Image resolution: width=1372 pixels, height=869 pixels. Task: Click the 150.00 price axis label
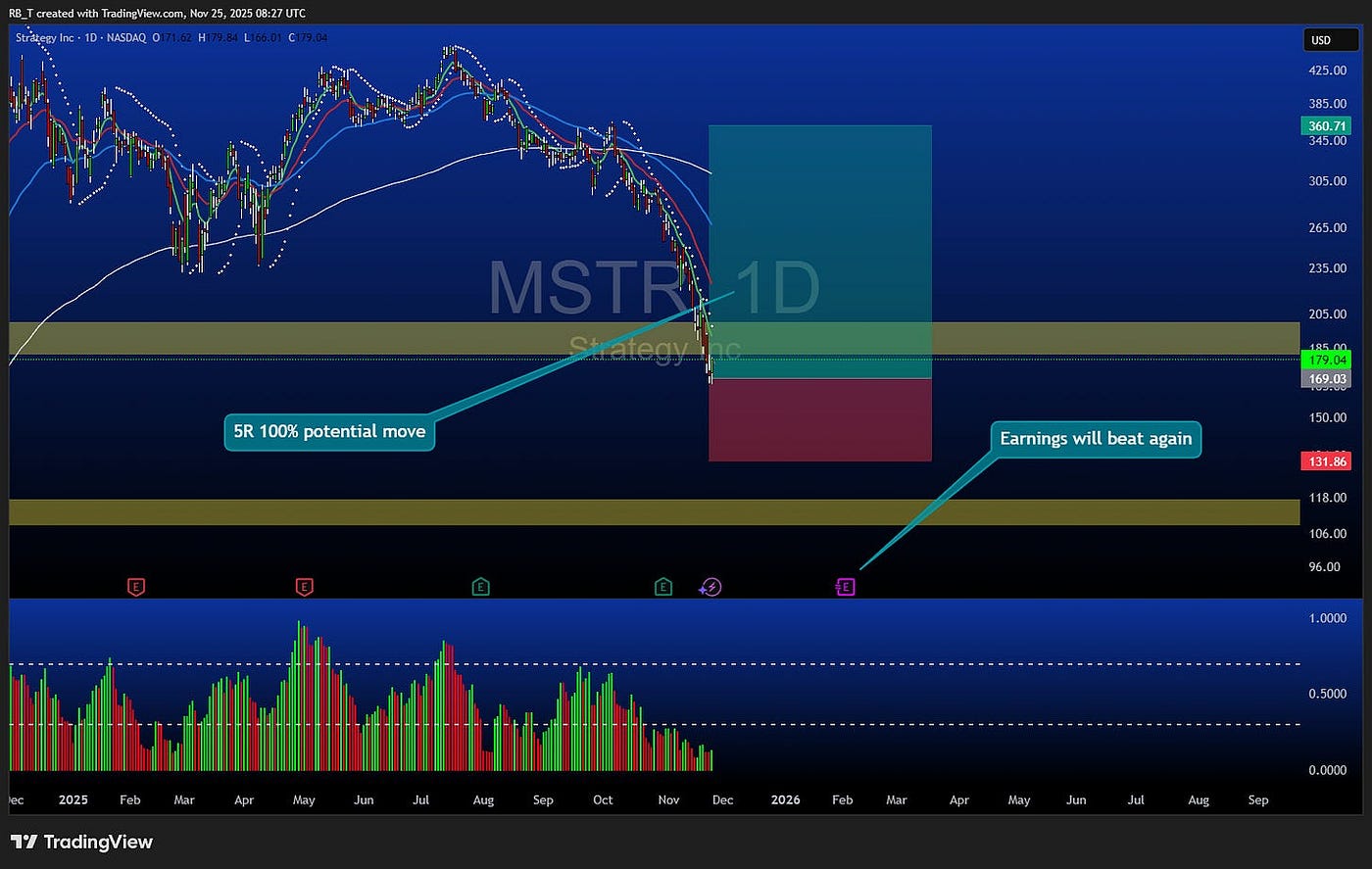pos(1327,417)
